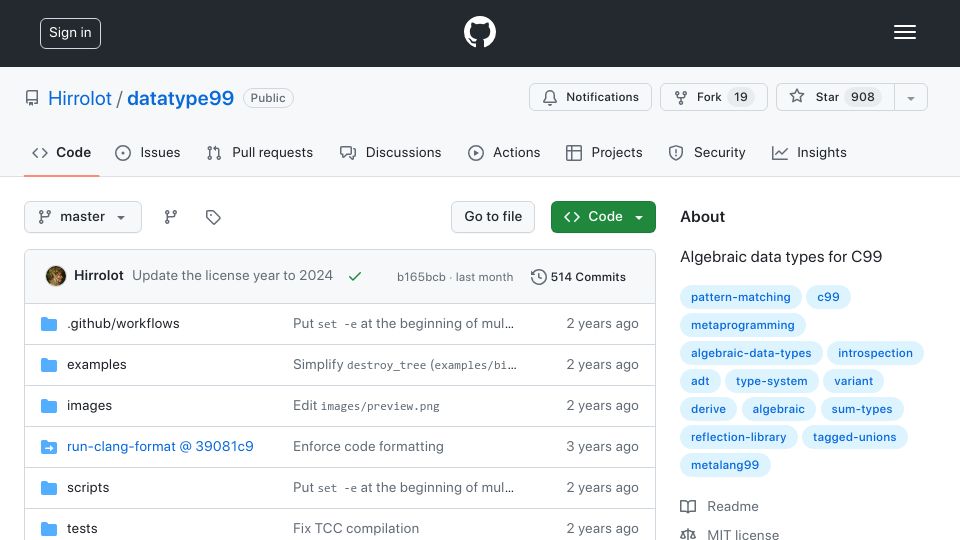Click the examples folder icon

(49, 365)
